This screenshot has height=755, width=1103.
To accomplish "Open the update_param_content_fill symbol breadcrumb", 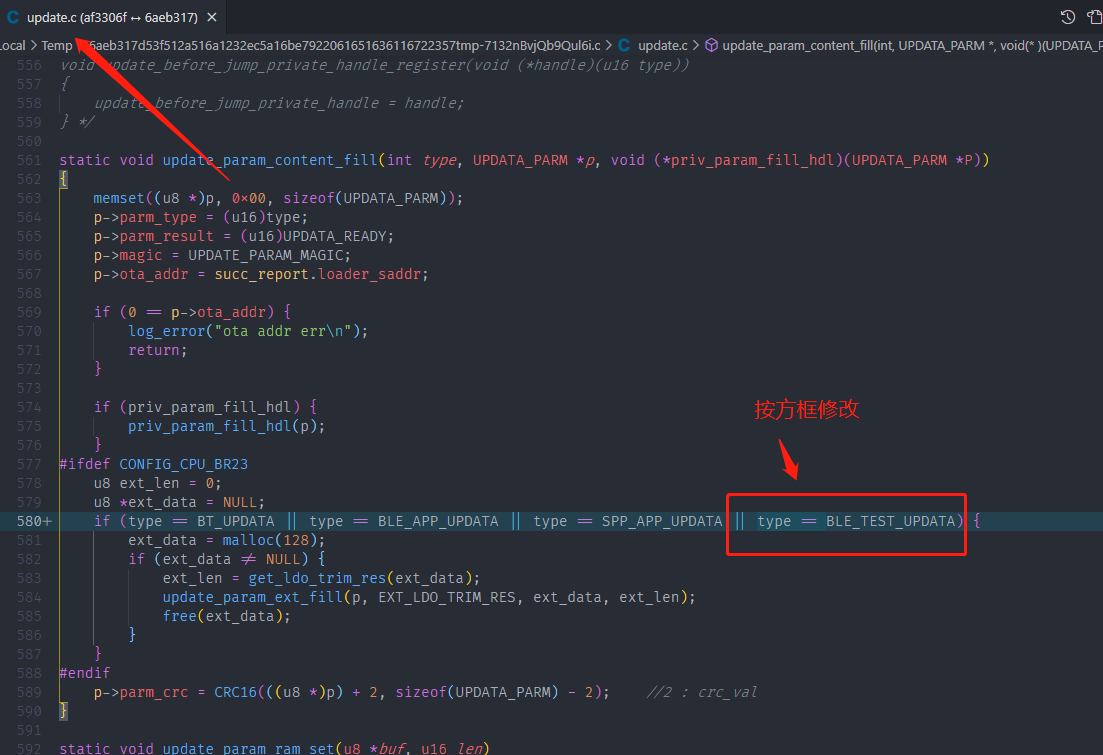I will [x=912, y=46].
